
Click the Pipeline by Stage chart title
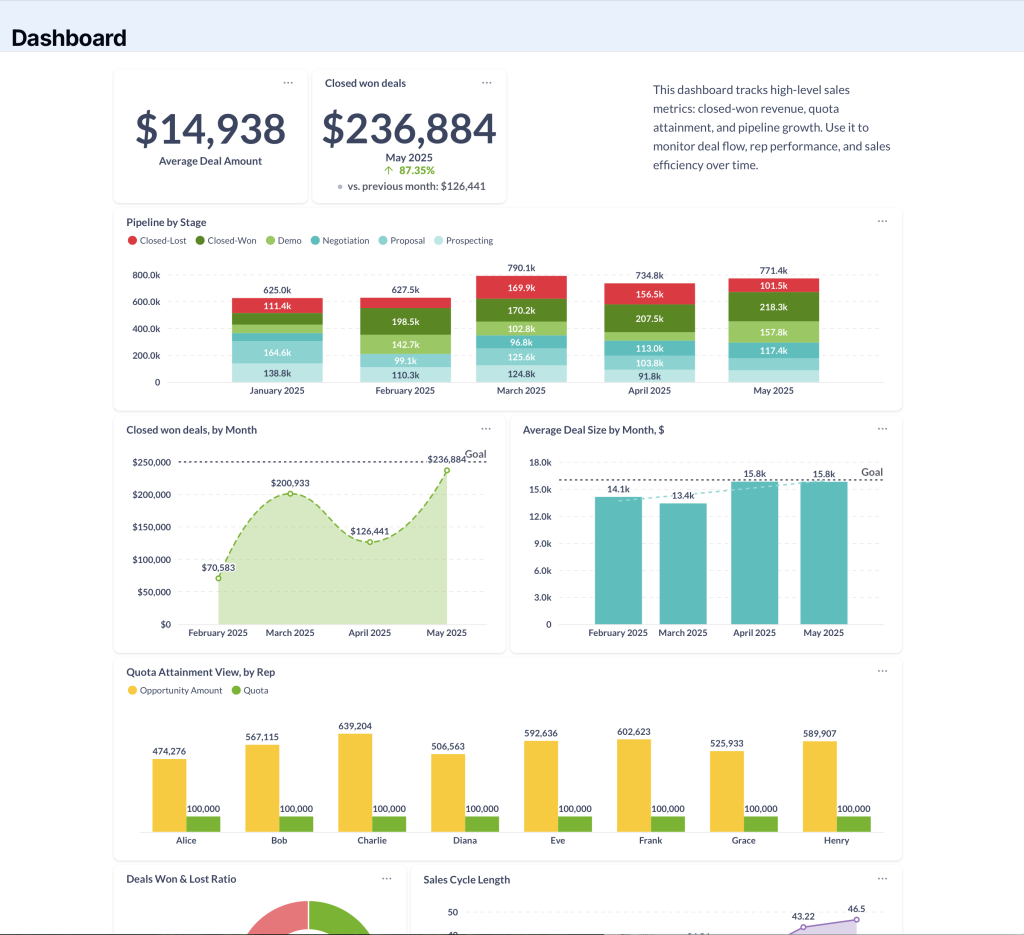coord(166,222)
